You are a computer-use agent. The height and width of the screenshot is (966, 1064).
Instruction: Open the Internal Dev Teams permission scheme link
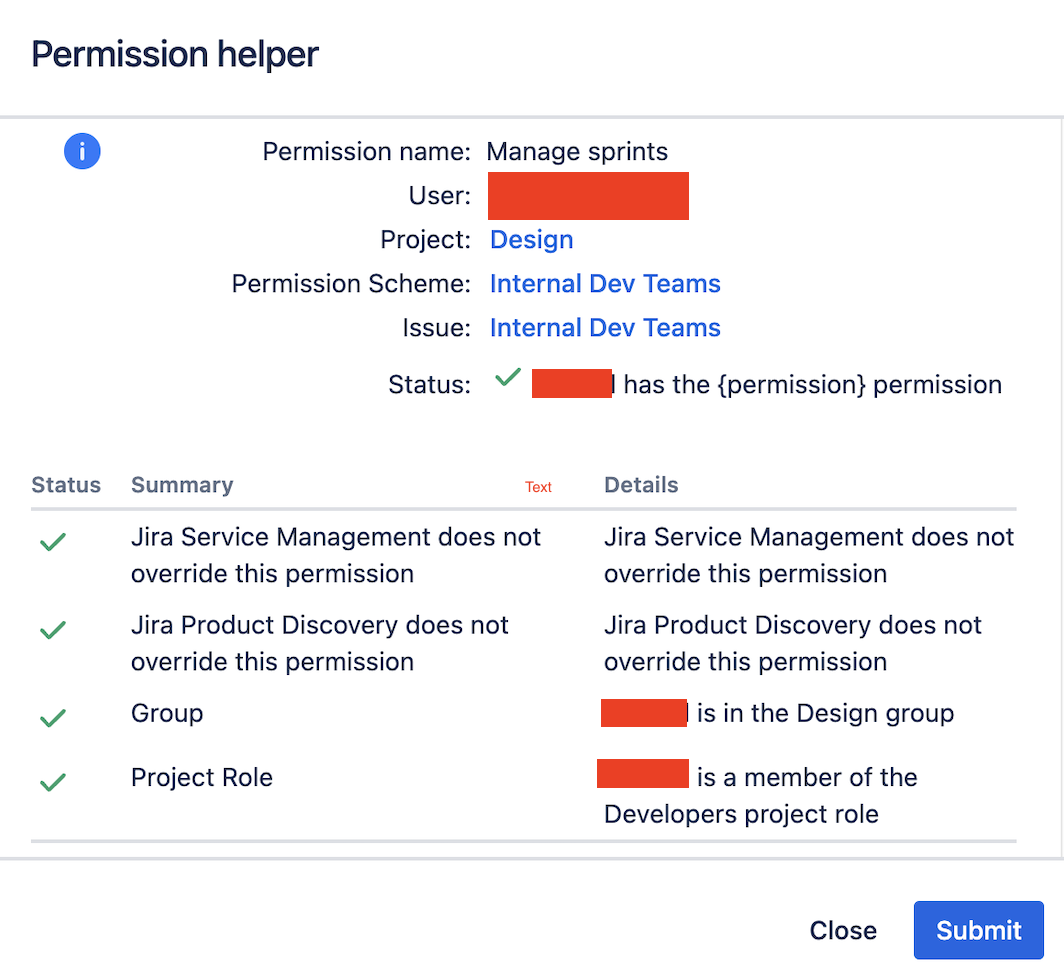point(604,283)
